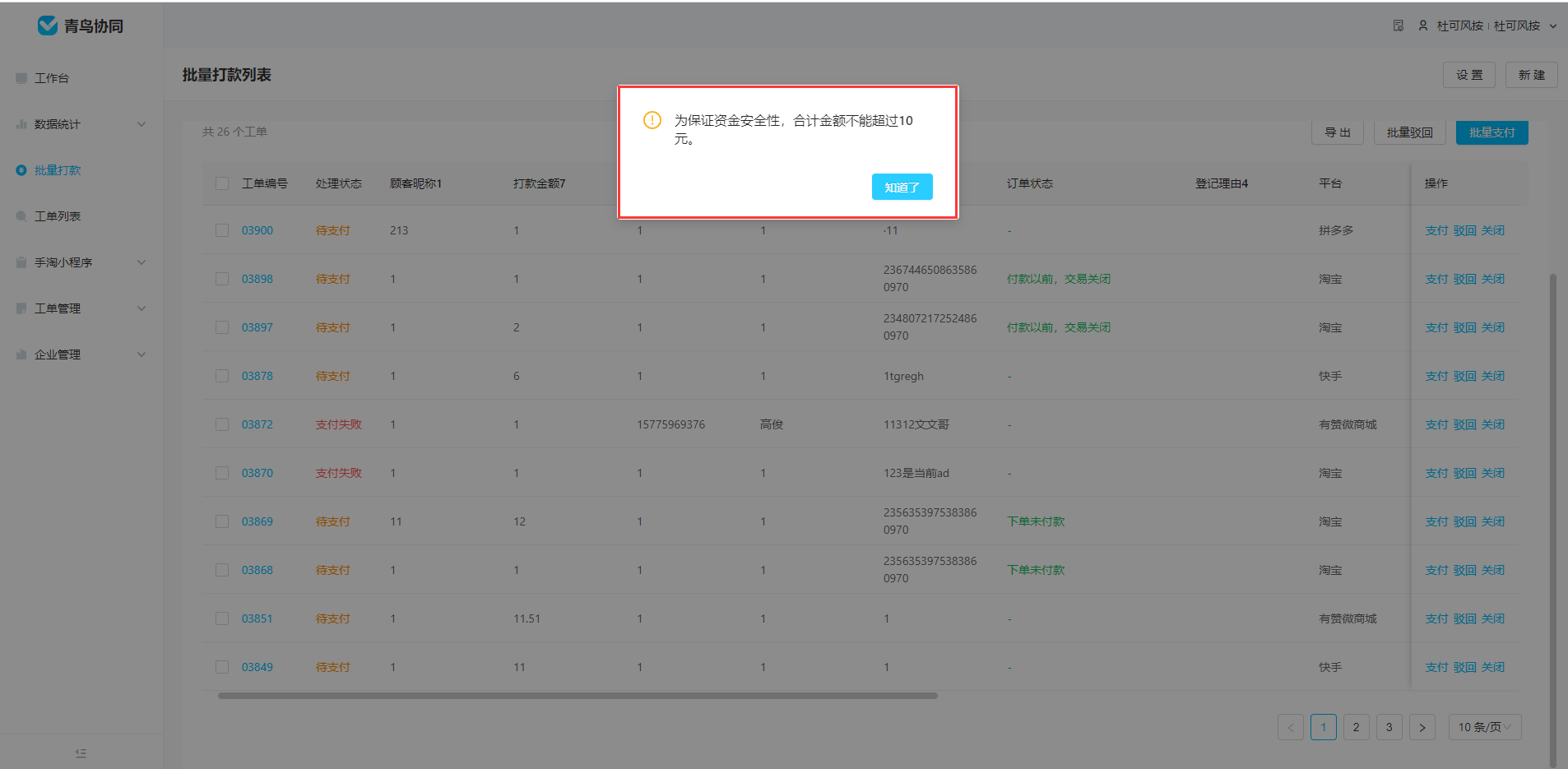Click 支付 for order 03851
Image resolution: width=1568 pixels, height=769 pixels.
(1436, 618)
